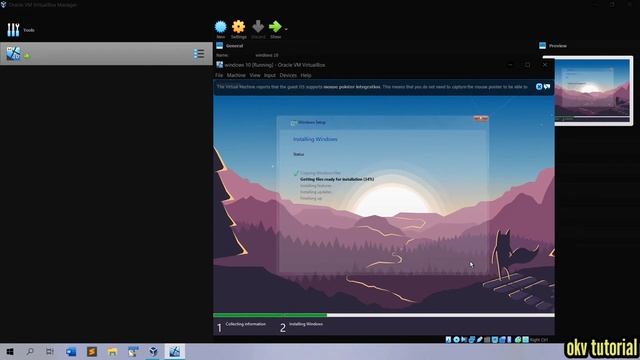The height and width of the screenshot is (360, 640).
Task: Open the Input menu in the VM window
Action: tap(270, 76)
